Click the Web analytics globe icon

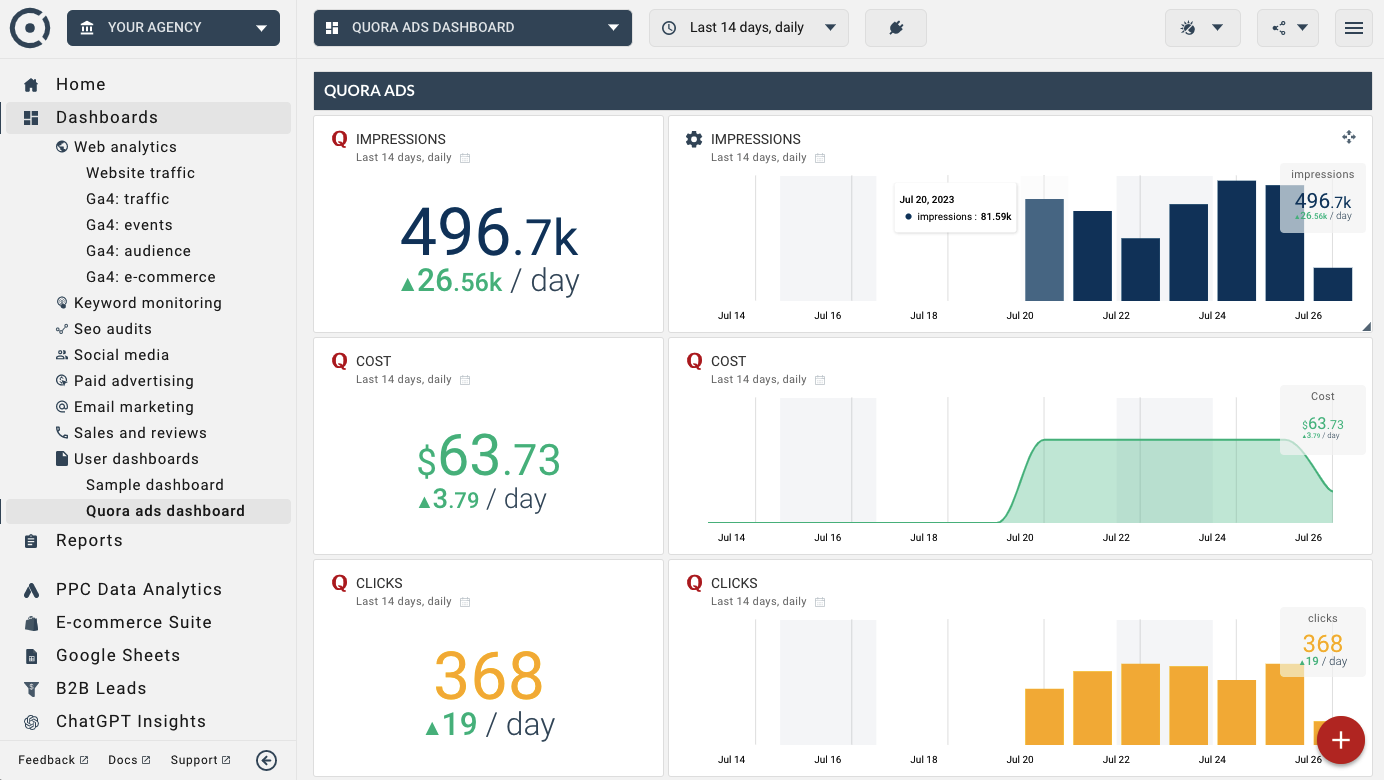pos(62,147)
